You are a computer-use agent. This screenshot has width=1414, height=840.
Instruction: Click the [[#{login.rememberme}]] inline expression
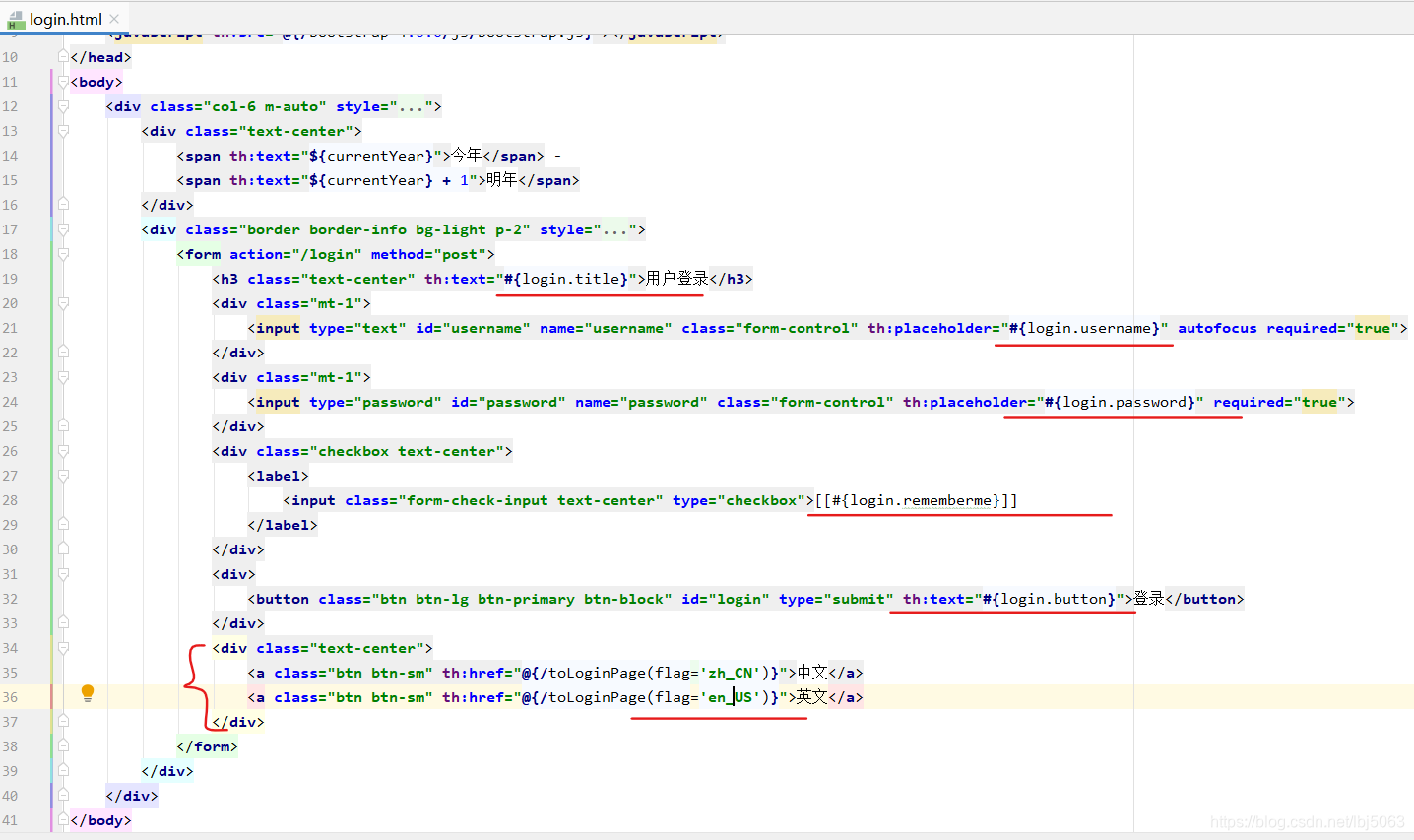point(916,500)
